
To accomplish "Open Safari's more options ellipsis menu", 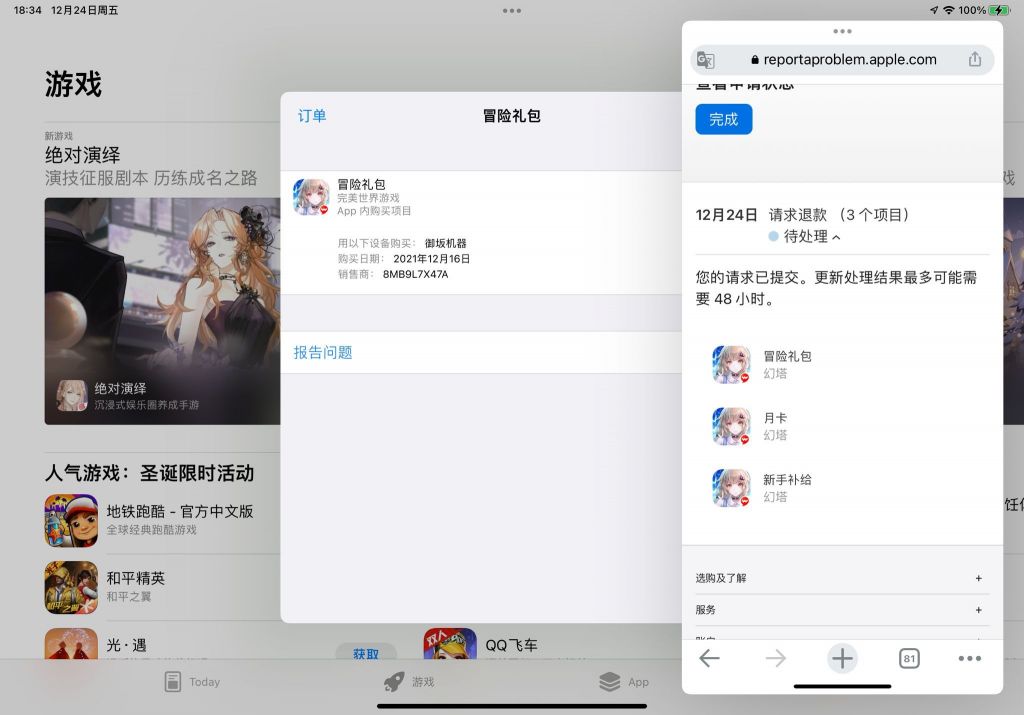I will click(x=968, y=658).
